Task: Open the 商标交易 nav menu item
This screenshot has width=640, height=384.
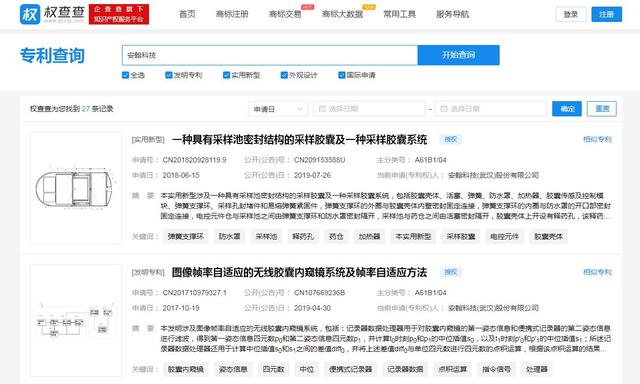Action: [285, 14]
